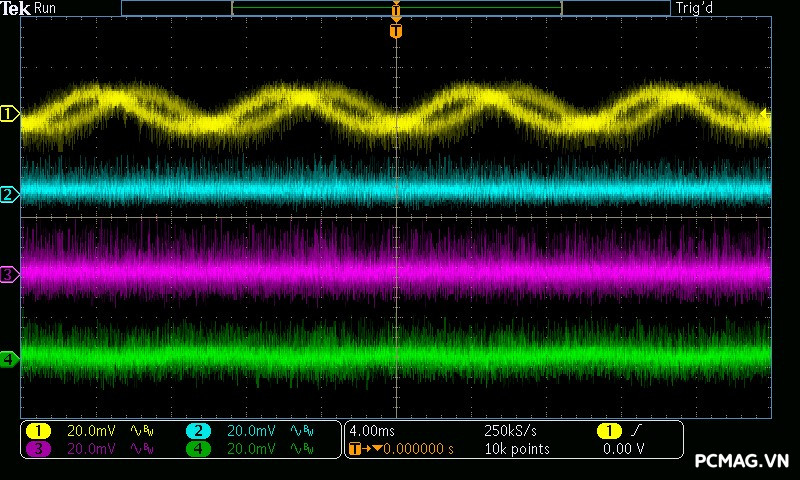Click the Tek logo
The height and width of the screenshot is (480, 800).
[x=17, y=8]
